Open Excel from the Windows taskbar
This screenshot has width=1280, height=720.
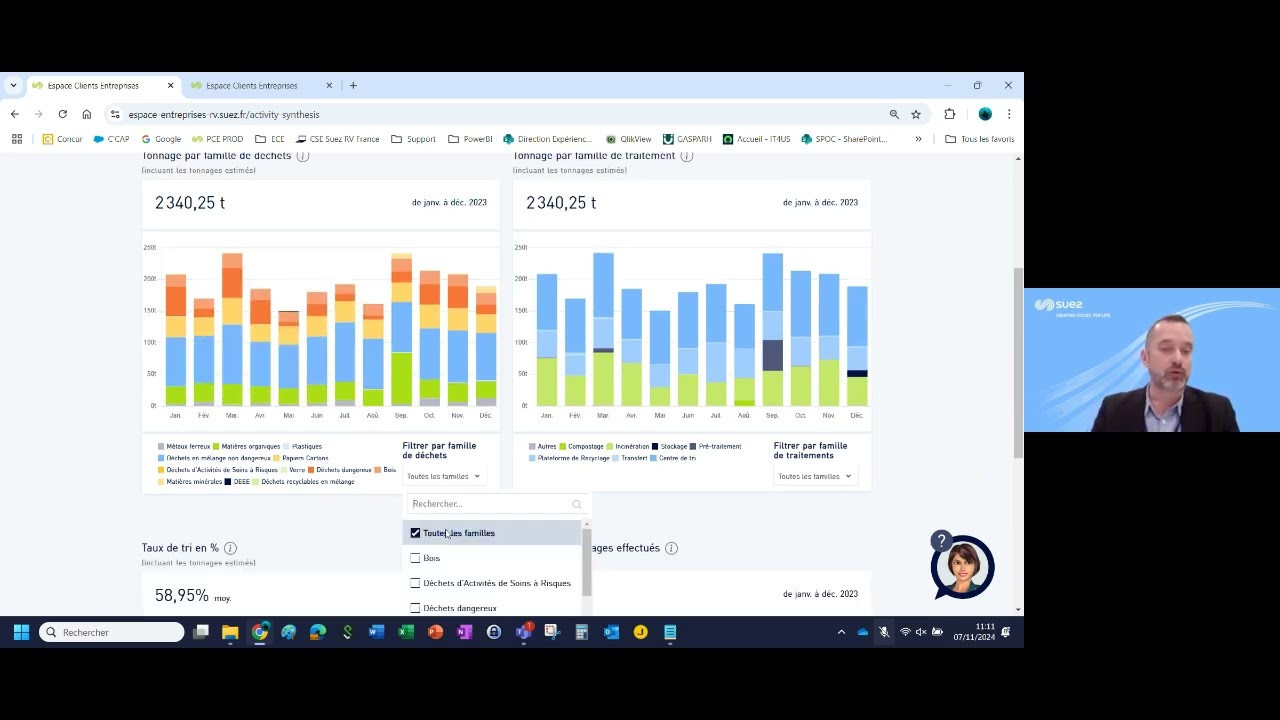point(406,632)
